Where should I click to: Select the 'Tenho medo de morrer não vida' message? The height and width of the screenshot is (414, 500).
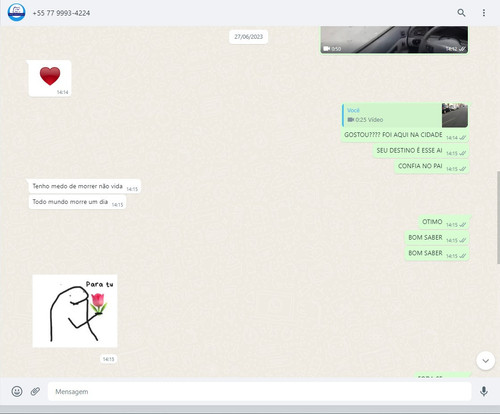(x=84, y=186)
